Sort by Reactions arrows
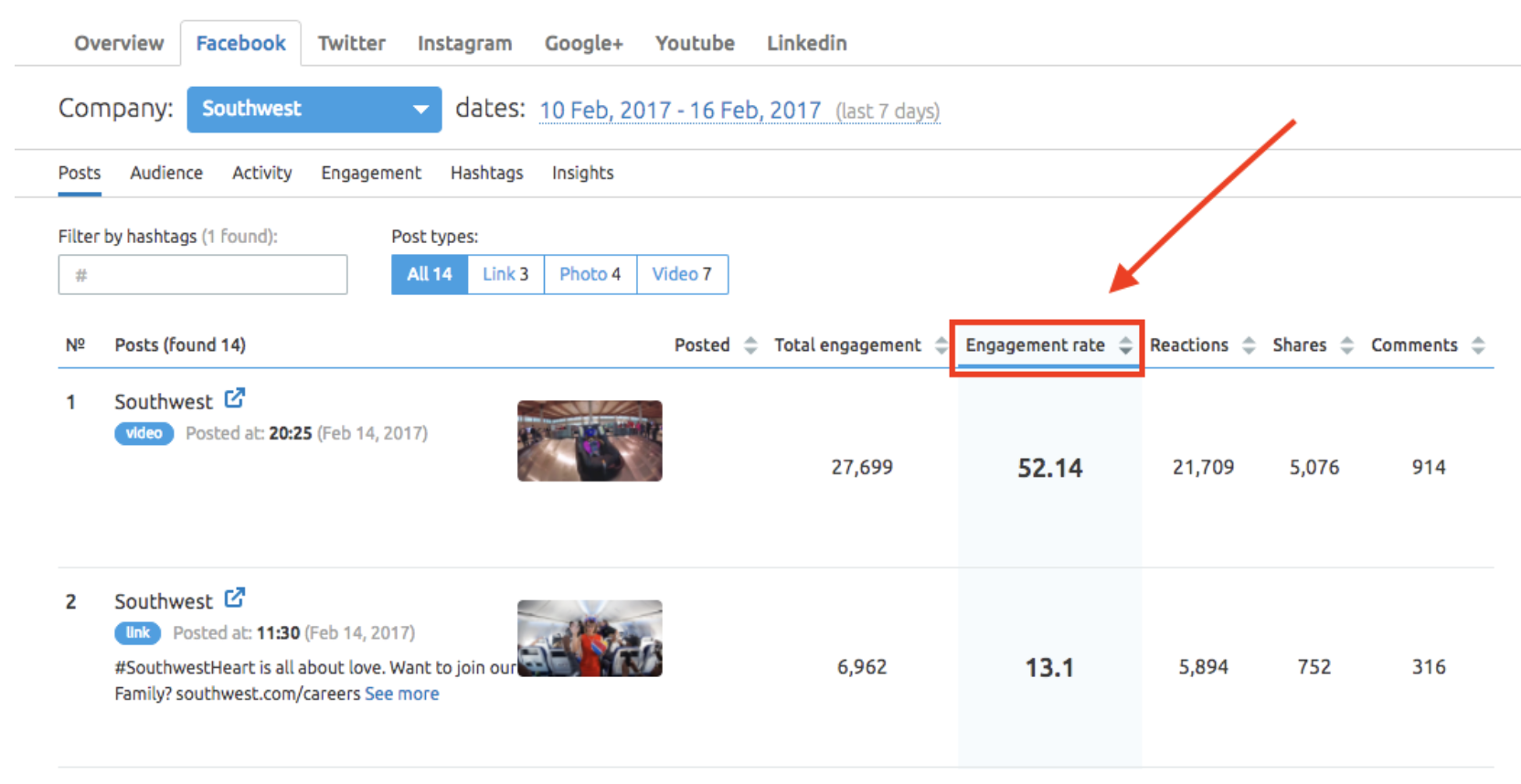This screenshot has height=784, width=1521. (1249, 345)
